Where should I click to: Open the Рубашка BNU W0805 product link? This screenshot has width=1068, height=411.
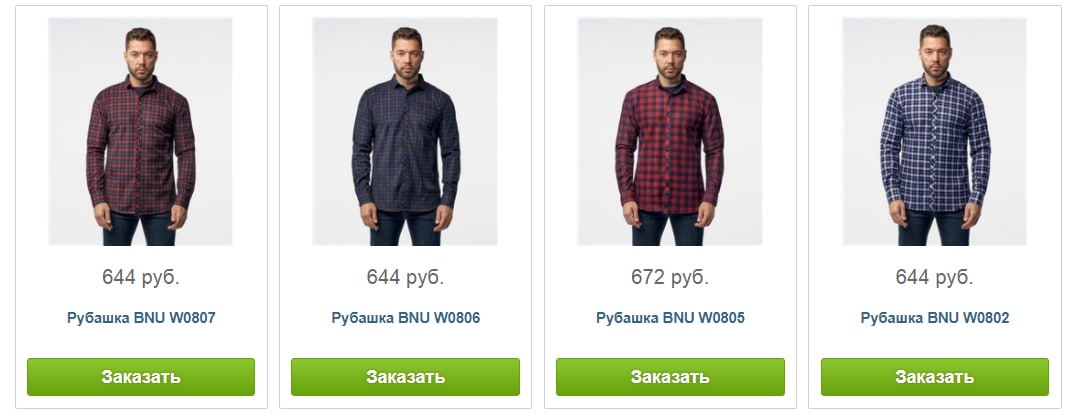click(670, 318)
